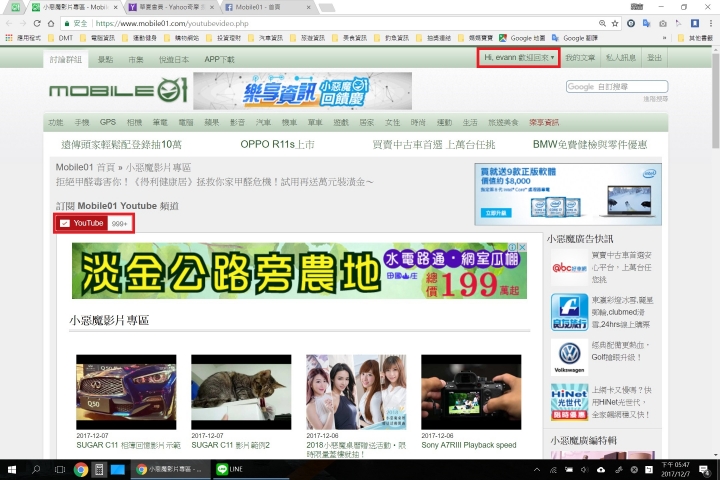
Task: Open the Google 翻譯 bookmark
Action: 575,38
